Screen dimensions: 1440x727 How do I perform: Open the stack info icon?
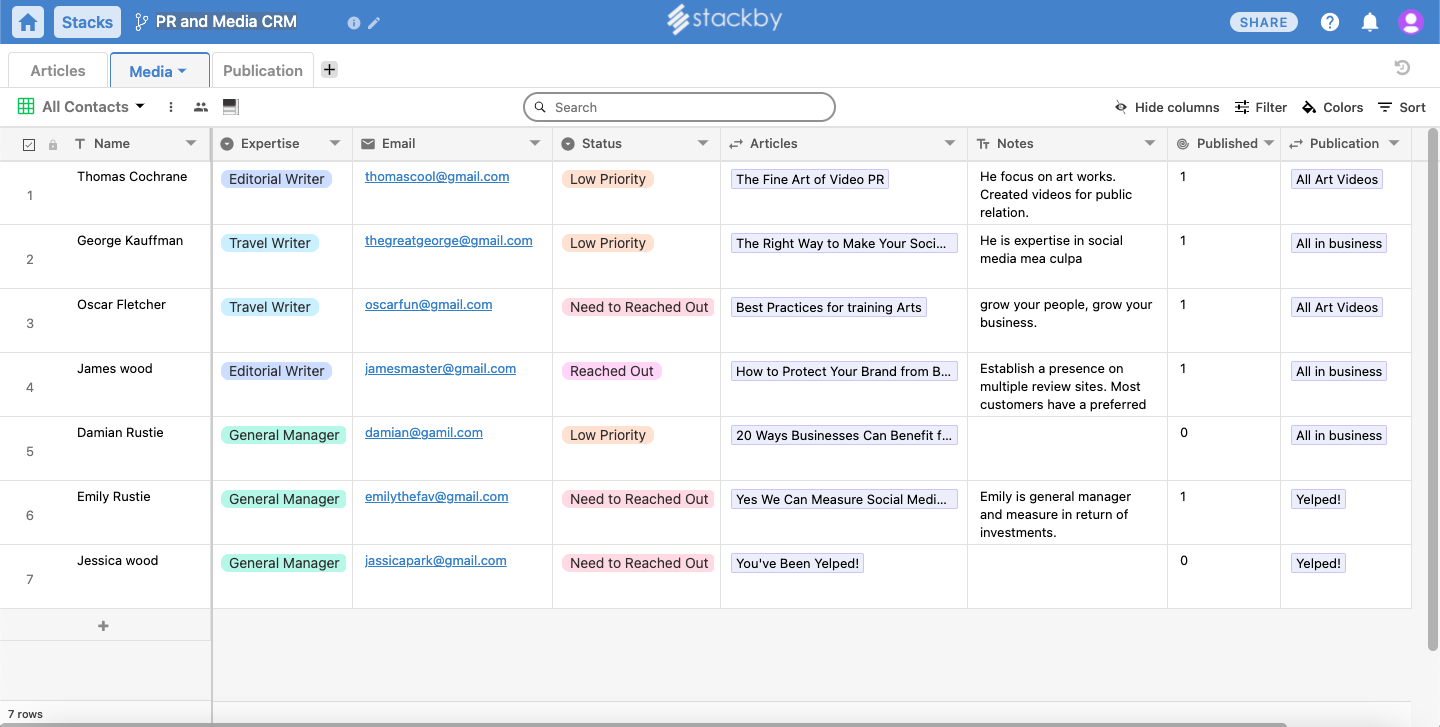353,23
